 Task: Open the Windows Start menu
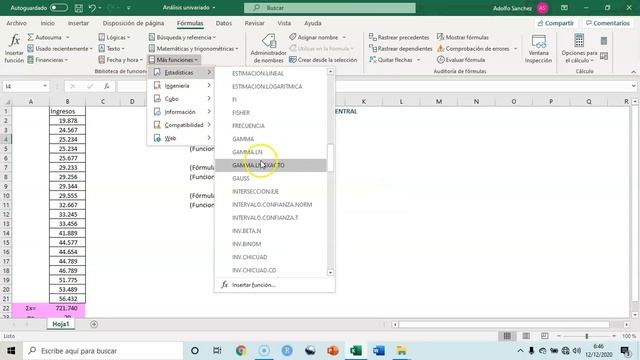pos(11,351)
